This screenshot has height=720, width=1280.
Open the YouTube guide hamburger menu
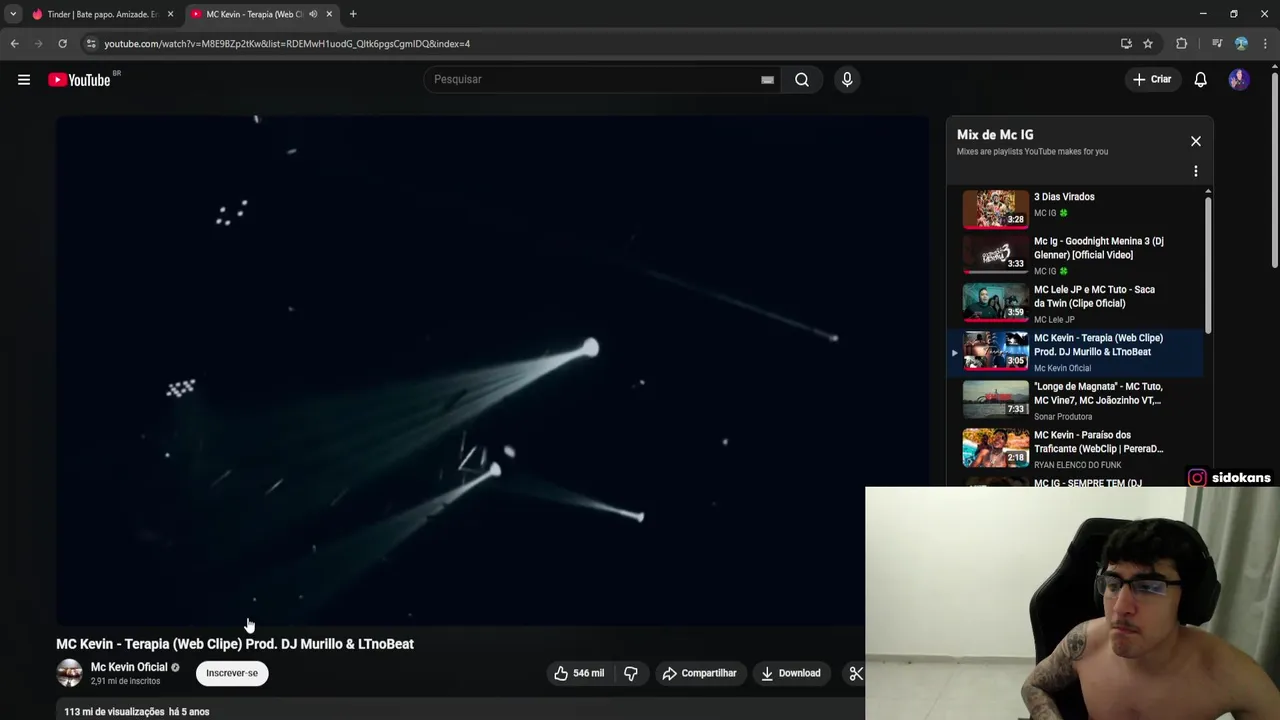click(x=24, y=80)
